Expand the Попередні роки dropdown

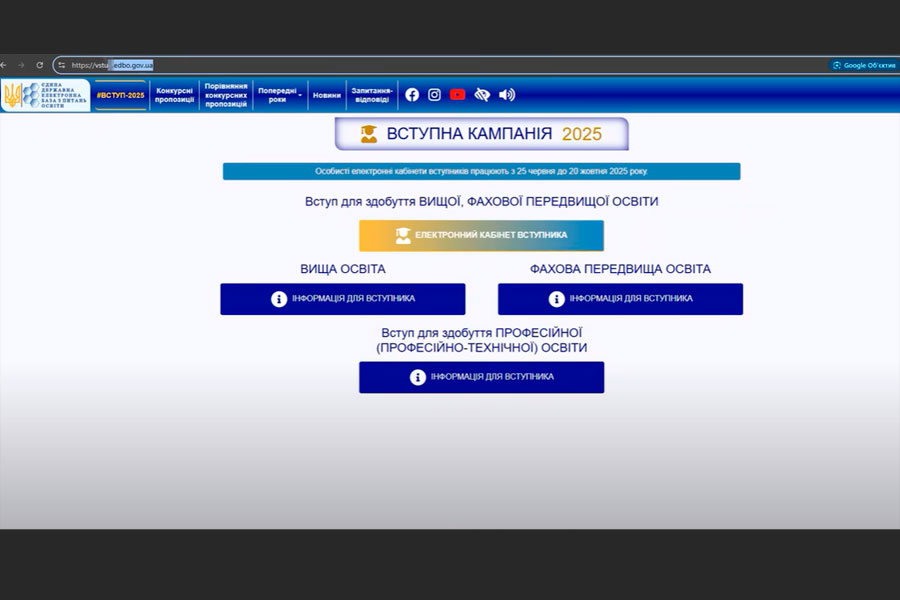pos(279,95)
